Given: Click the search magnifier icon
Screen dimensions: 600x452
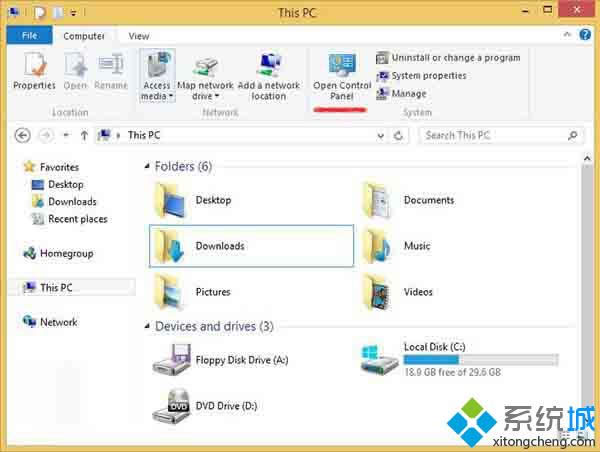Looking at the screenshot, I should tap(573, 135).
